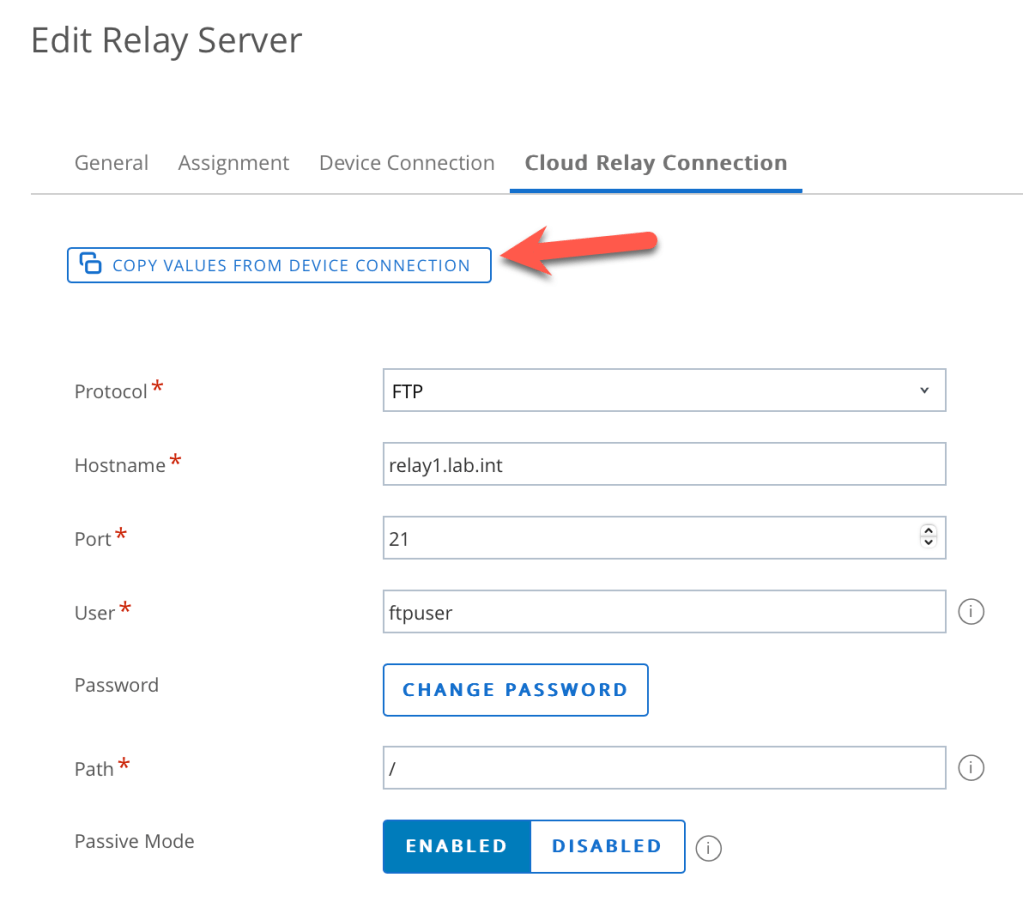1023x920 pixels.
Task: Increase the Port value with up arrow
Action: coord(928,531)
